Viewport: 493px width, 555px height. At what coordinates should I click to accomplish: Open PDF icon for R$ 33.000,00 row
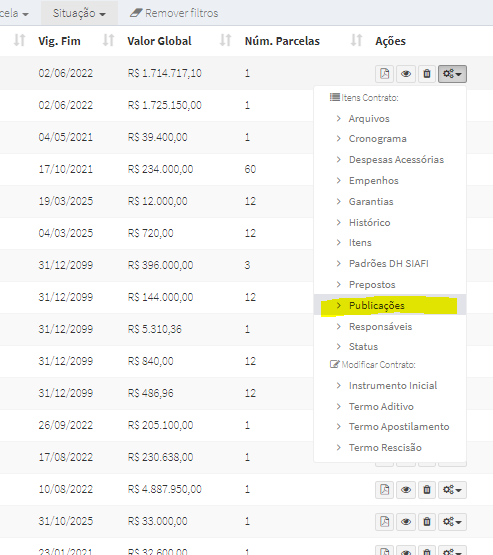[x=384, y=522]
